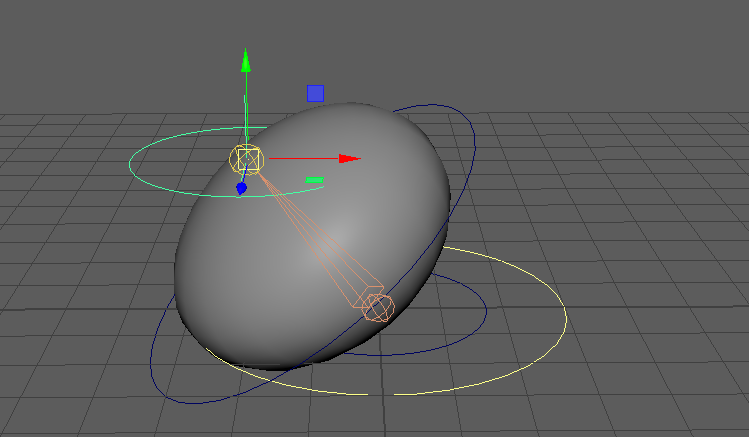Click the red X-axis move arrow
The image size is (749, 437).
[350, 159]
